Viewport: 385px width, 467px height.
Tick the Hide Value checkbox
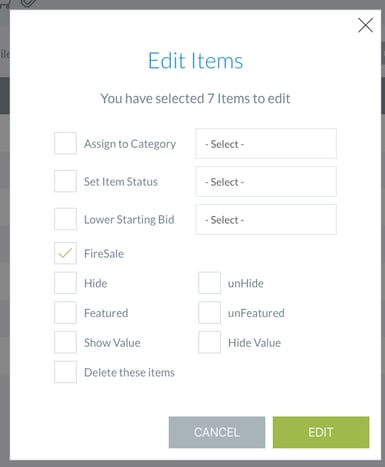pyautogui.click(x=209, y=342)
